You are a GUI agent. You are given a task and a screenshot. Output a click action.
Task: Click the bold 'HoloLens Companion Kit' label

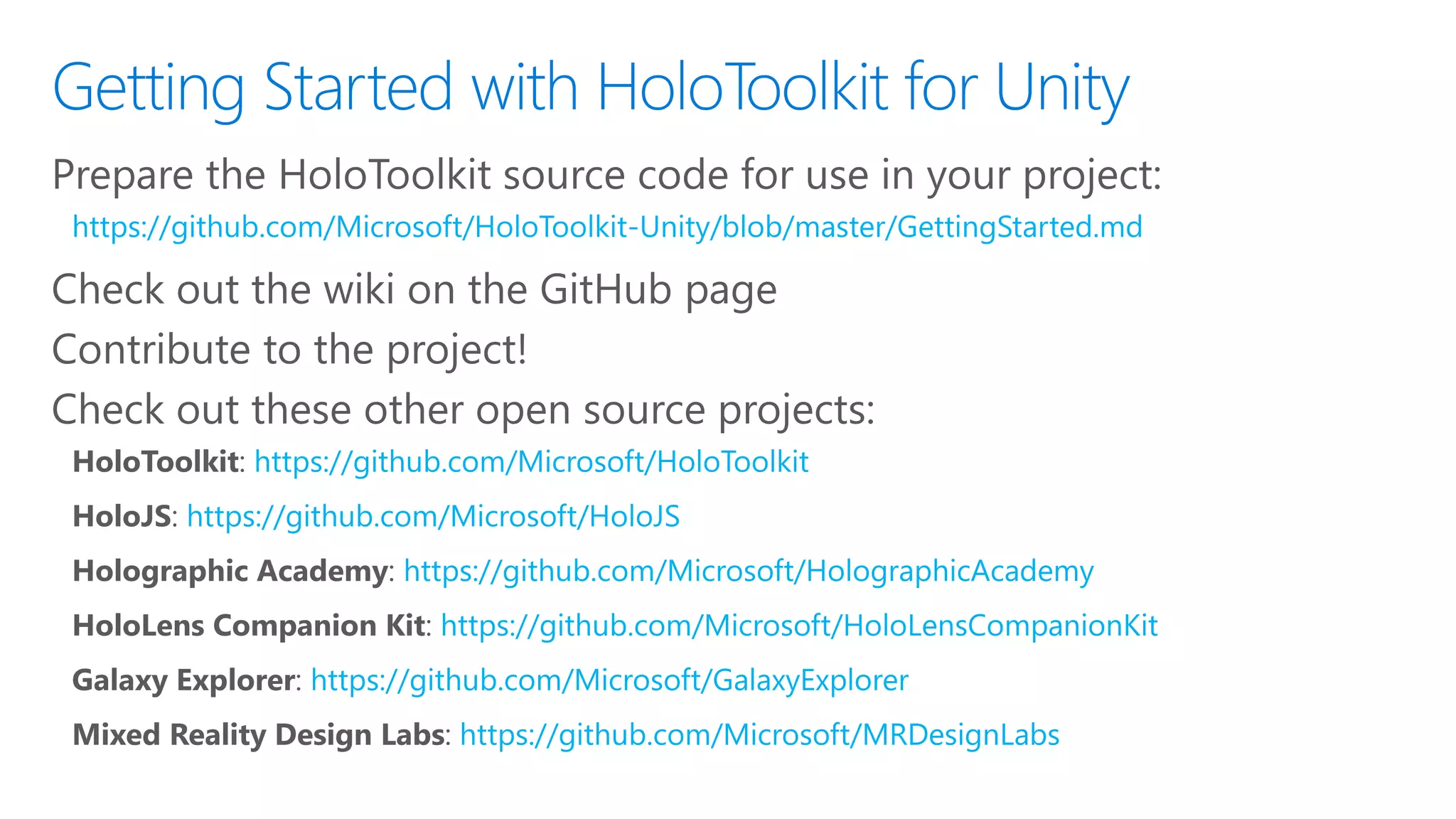pyautogui.click(x=248, y=626)
